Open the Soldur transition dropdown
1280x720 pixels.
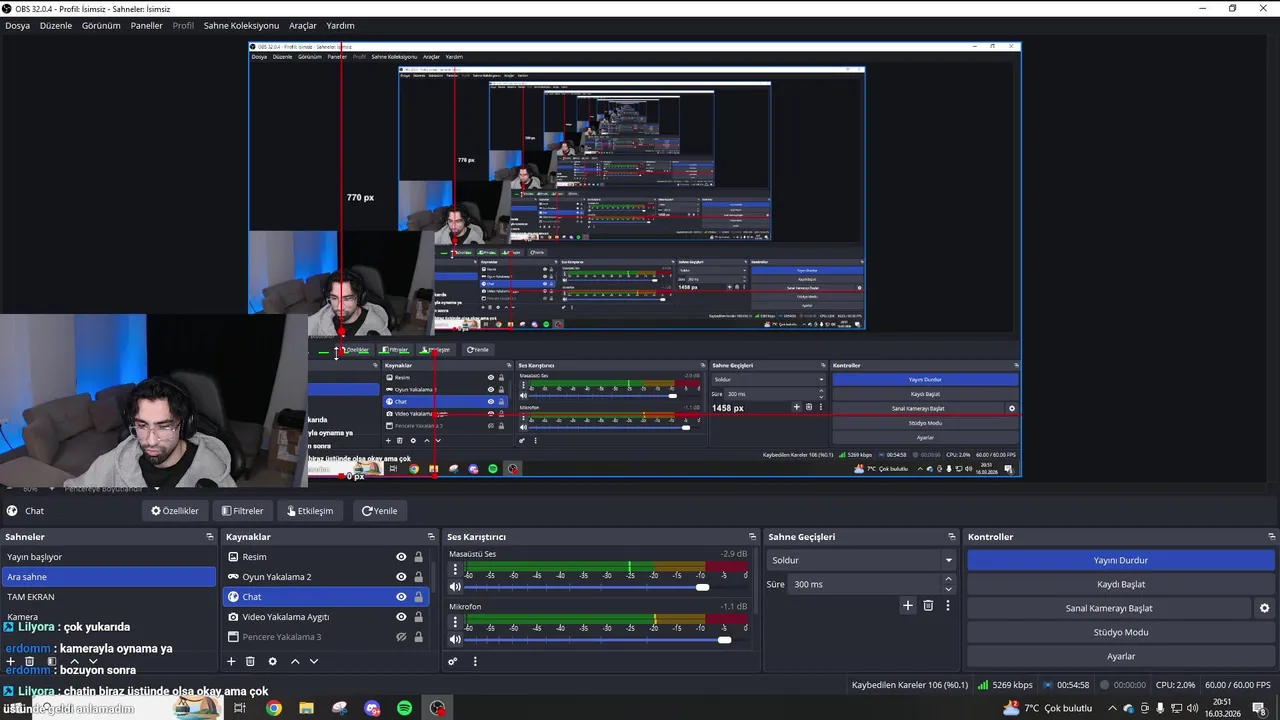pos(861,560)
